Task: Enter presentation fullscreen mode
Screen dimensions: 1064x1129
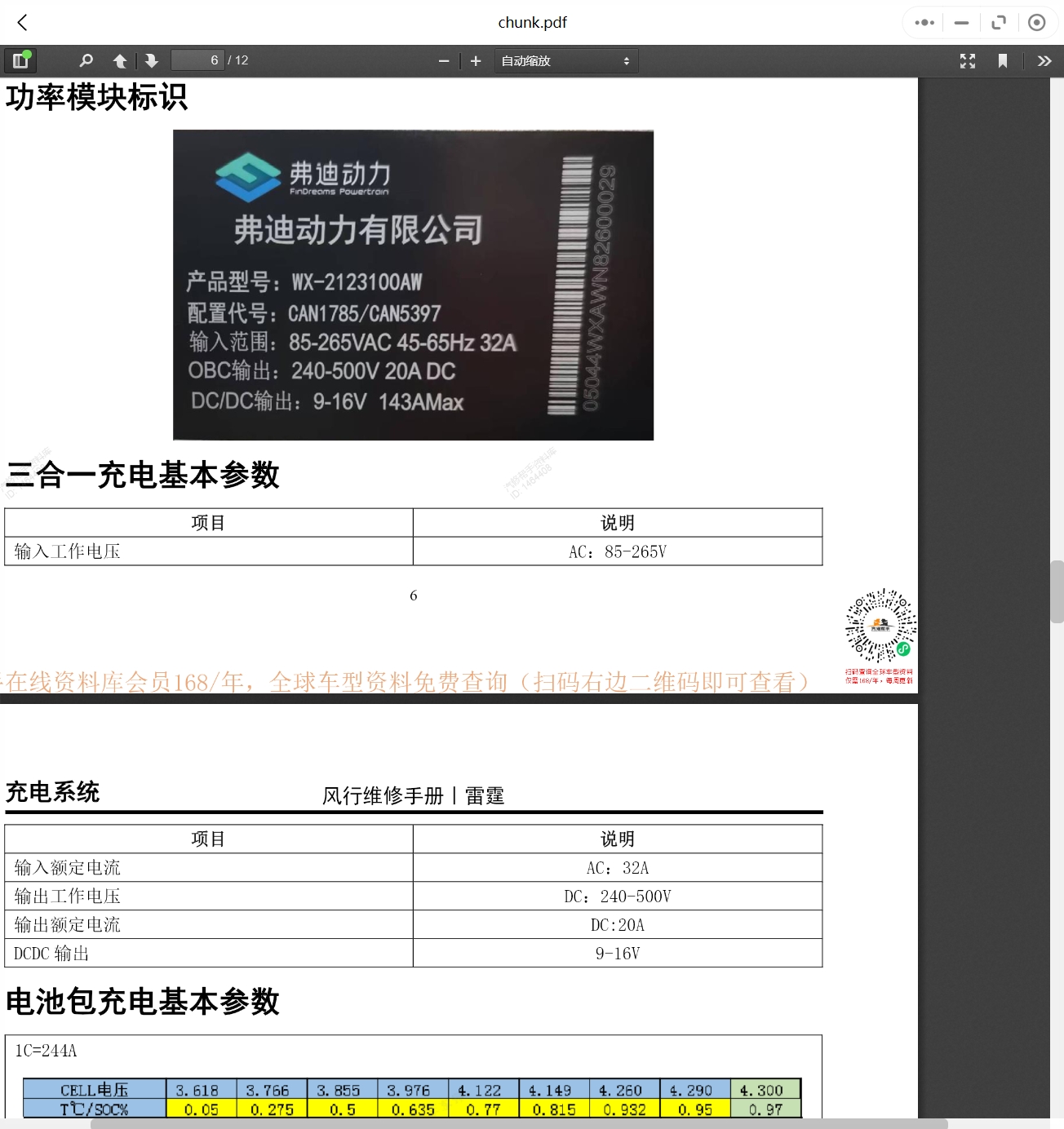Action: (968, 60)
